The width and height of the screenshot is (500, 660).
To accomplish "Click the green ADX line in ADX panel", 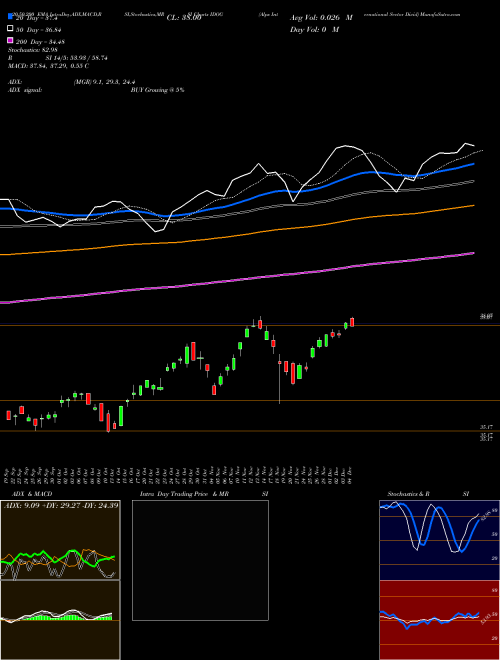I will [x=58, y=557].
